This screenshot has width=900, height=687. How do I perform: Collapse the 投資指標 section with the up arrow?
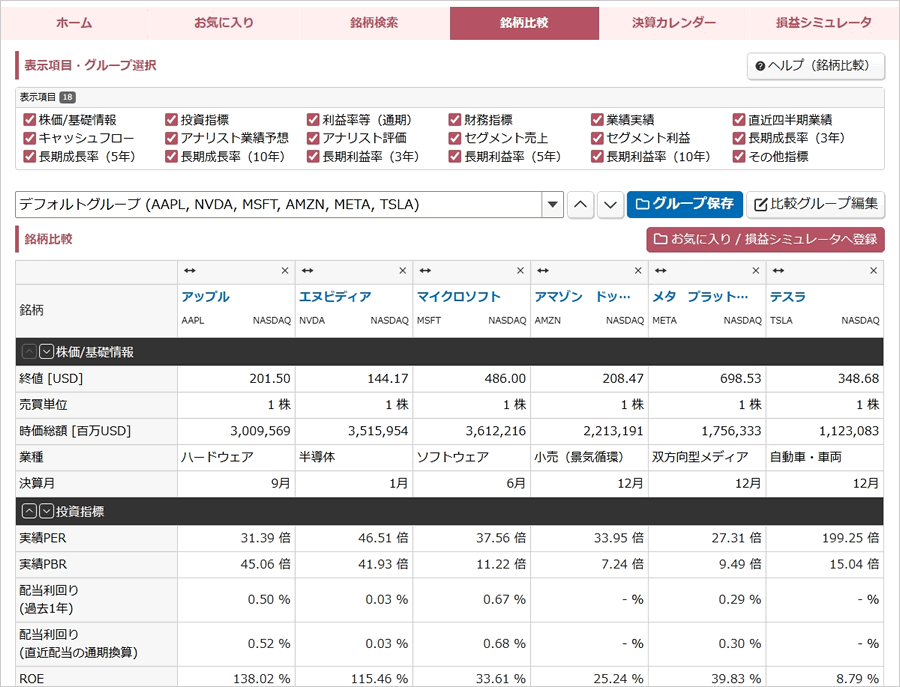coord(29,511)
